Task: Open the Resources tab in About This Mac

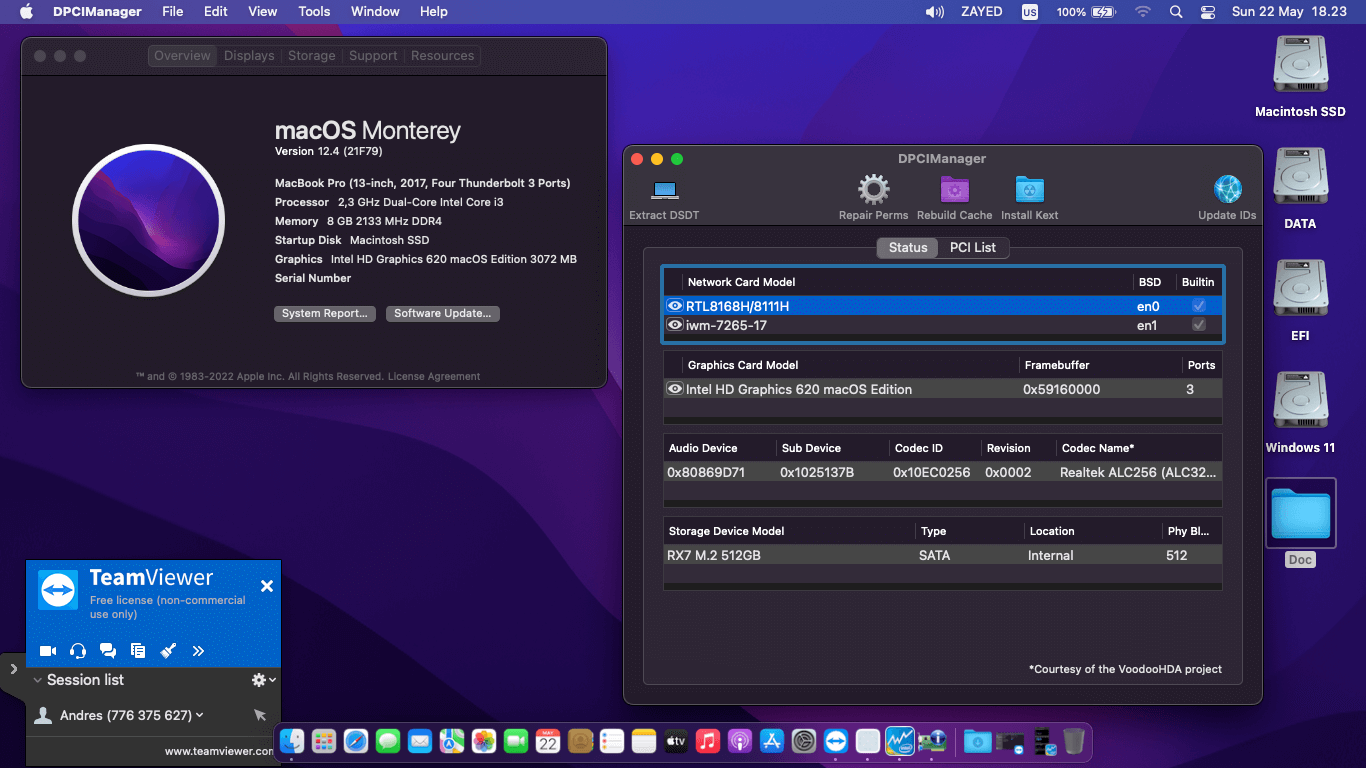Action: [442, 56]
